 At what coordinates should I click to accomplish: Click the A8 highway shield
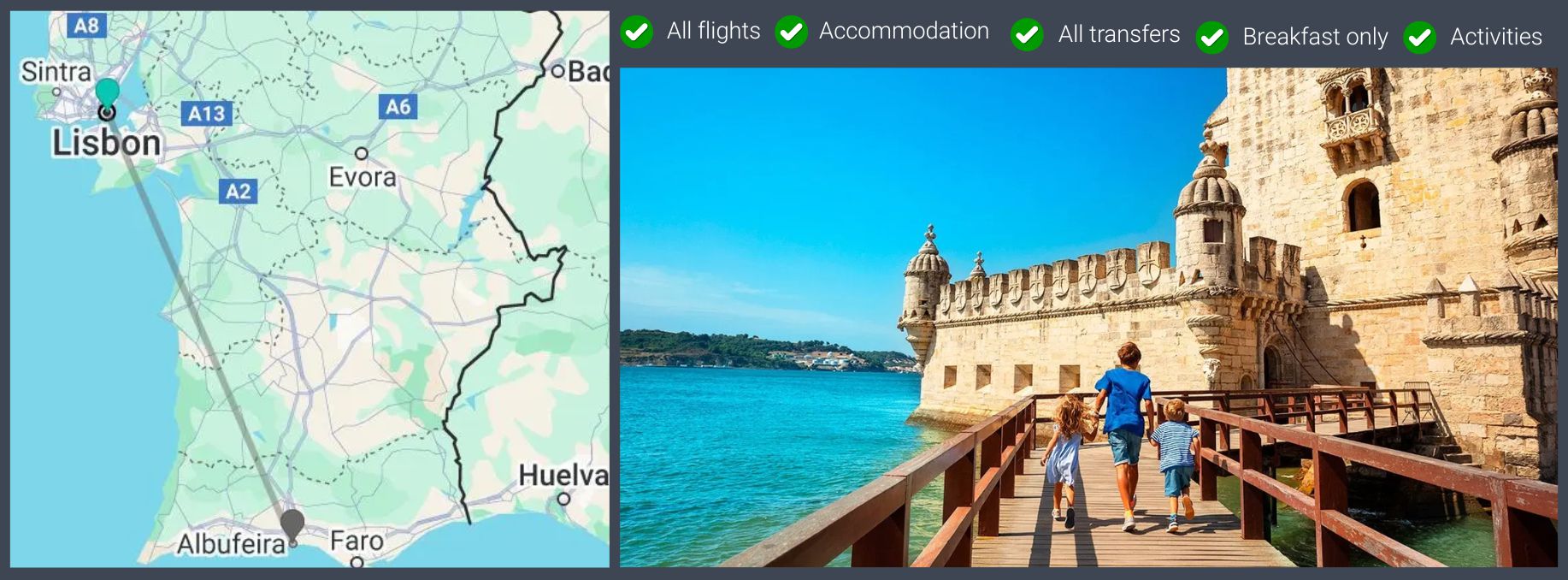click(86, 26)
